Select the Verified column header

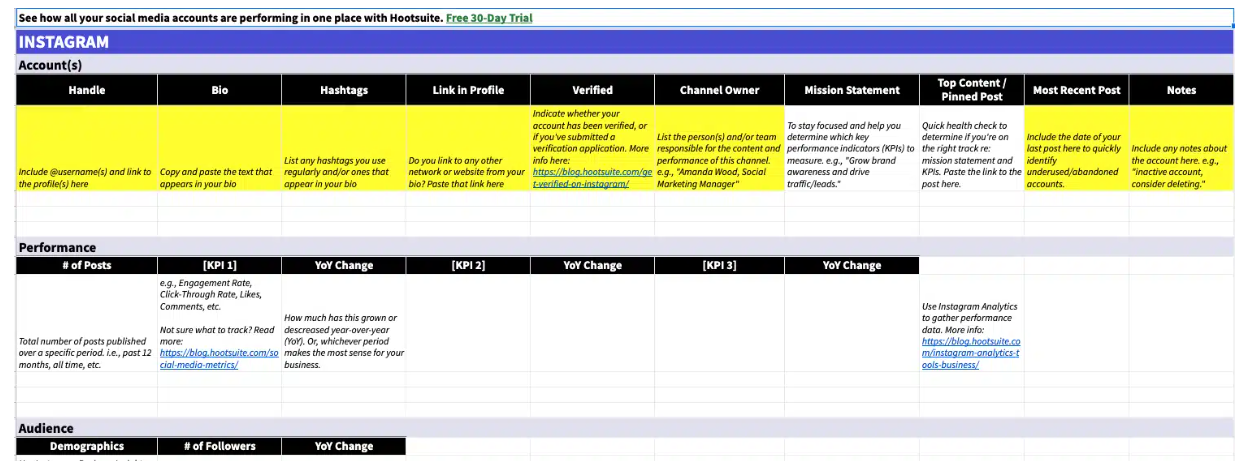592,90
